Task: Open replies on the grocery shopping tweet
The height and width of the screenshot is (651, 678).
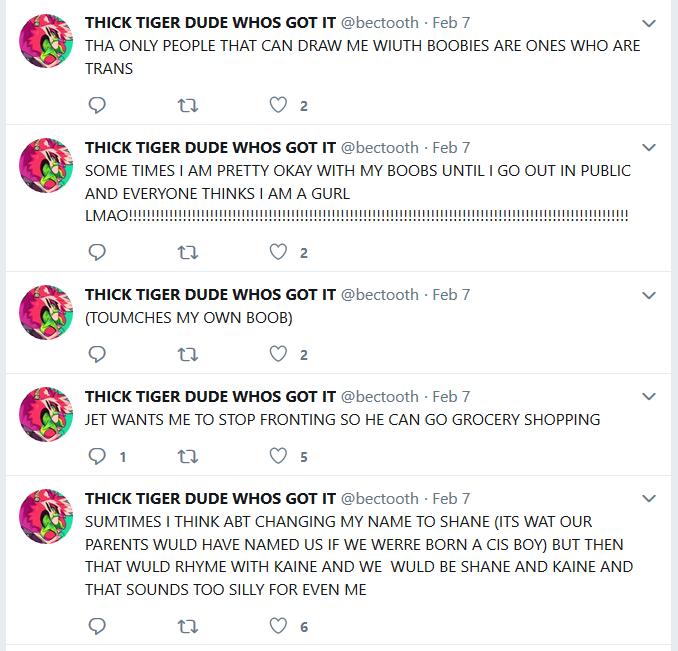Action: pos(97,456)
